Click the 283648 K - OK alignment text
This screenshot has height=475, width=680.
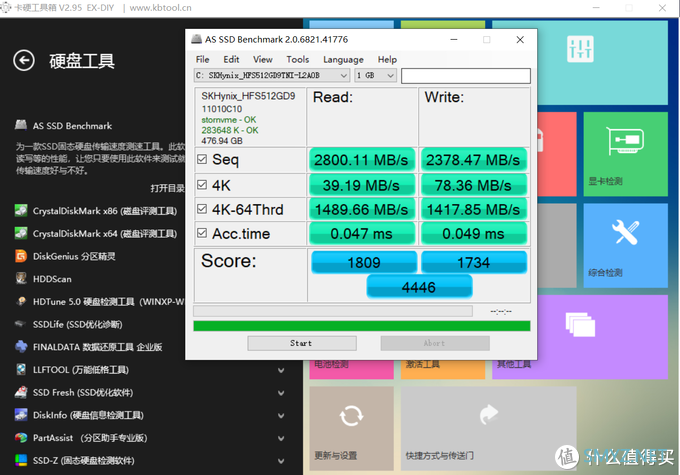coord(230,130)
